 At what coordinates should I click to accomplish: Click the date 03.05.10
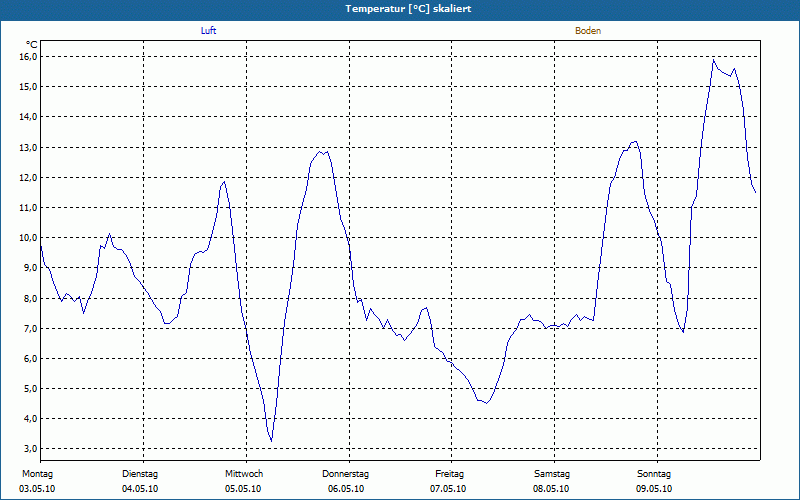(37, 489)
